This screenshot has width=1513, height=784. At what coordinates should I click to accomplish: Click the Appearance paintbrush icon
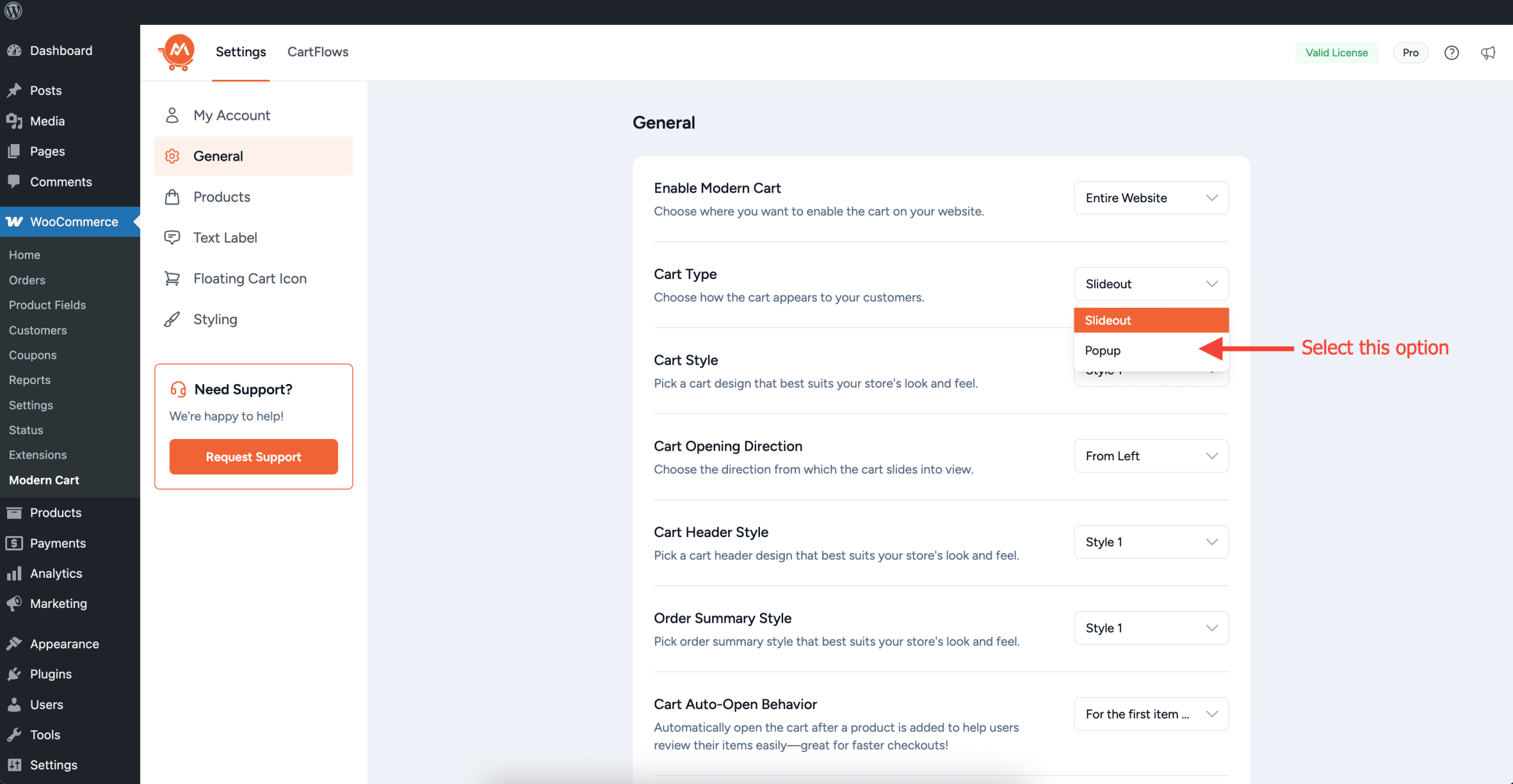click(x=14, y=643)
